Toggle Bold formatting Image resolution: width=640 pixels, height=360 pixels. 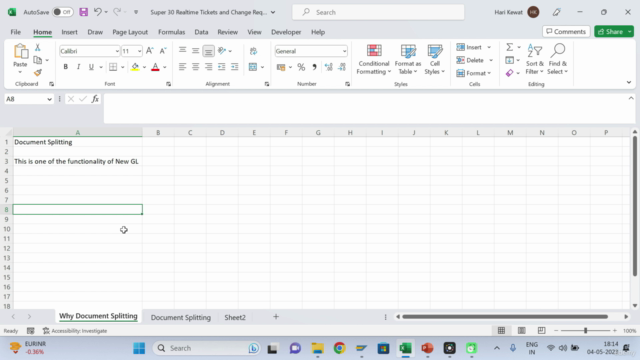[x=65, y=67]
